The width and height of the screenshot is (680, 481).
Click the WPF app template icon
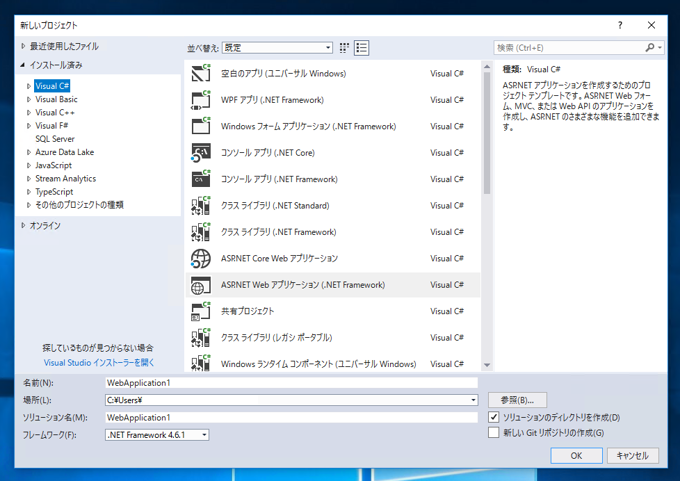(201, 99)
